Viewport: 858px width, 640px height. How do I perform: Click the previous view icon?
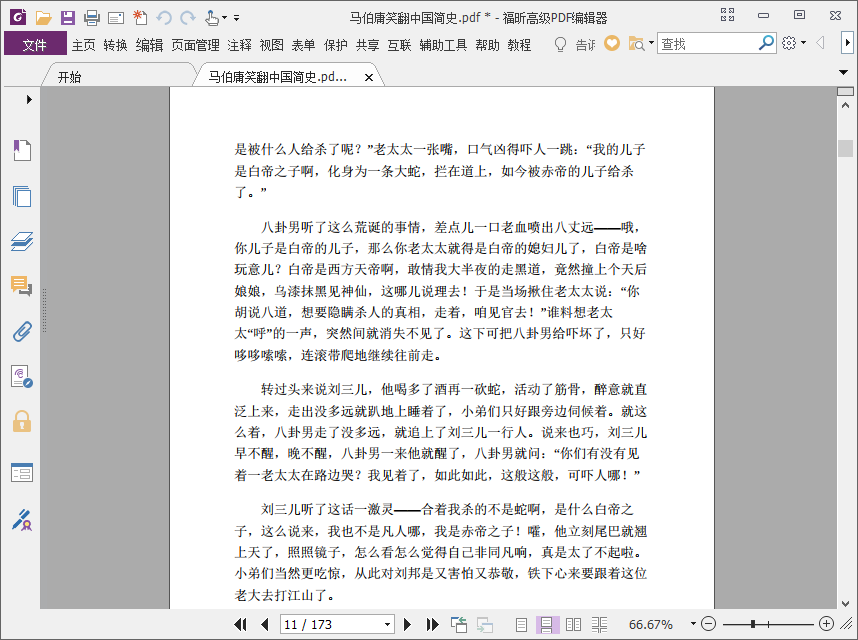click(459, 624)
